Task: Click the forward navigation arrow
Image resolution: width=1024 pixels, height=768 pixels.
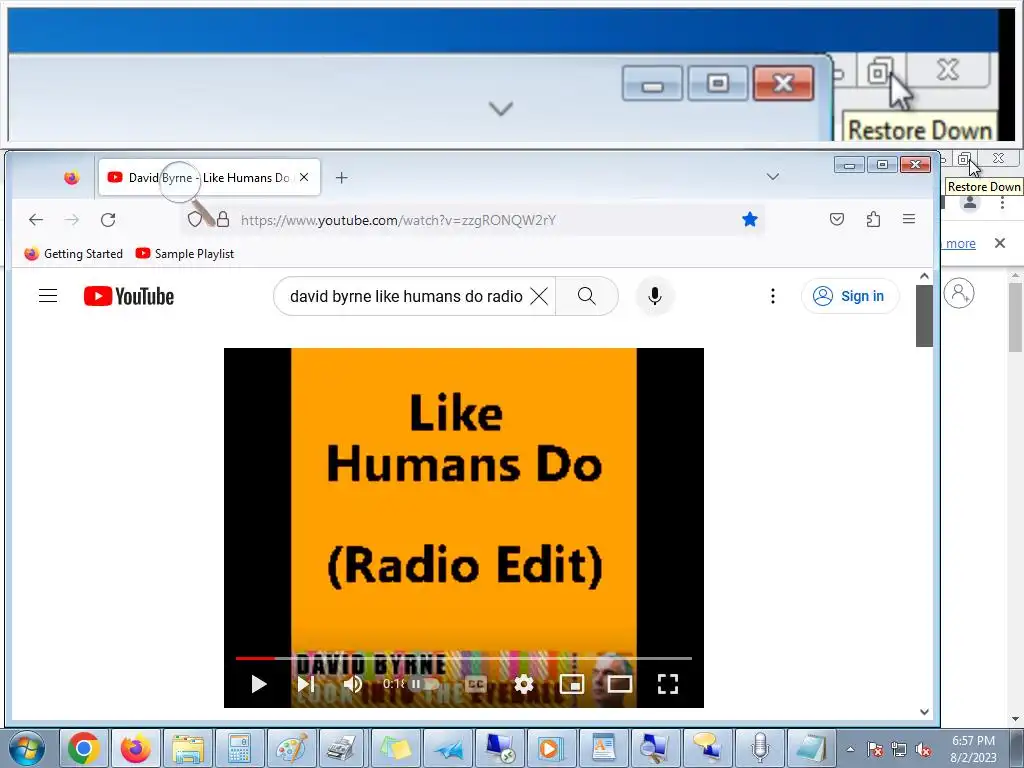Action: (x=72, y=219)
